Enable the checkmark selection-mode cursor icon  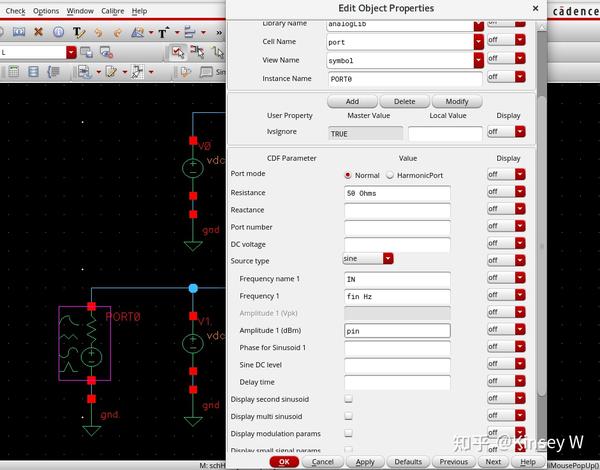(x=177, y=52)
